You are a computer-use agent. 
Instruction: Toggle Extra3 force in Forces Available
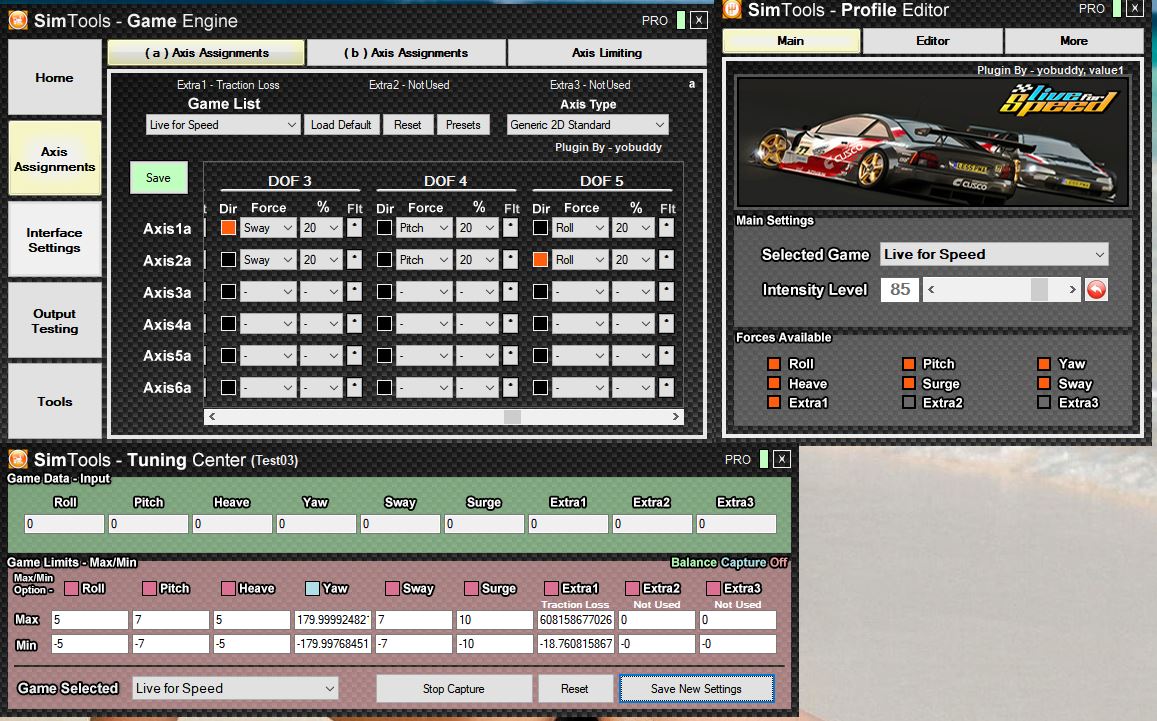pyautogui.click(x=1044, y=402)
